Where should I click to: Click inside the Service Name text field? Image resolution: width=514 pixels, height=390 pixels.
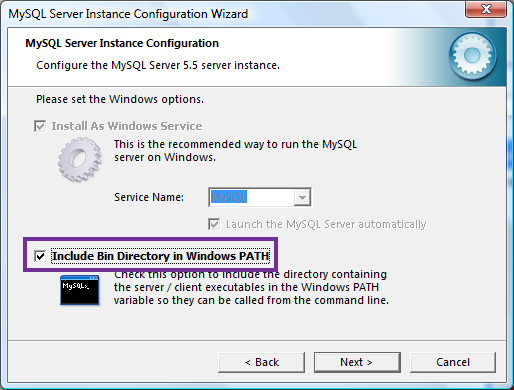[x=252, y=197]
